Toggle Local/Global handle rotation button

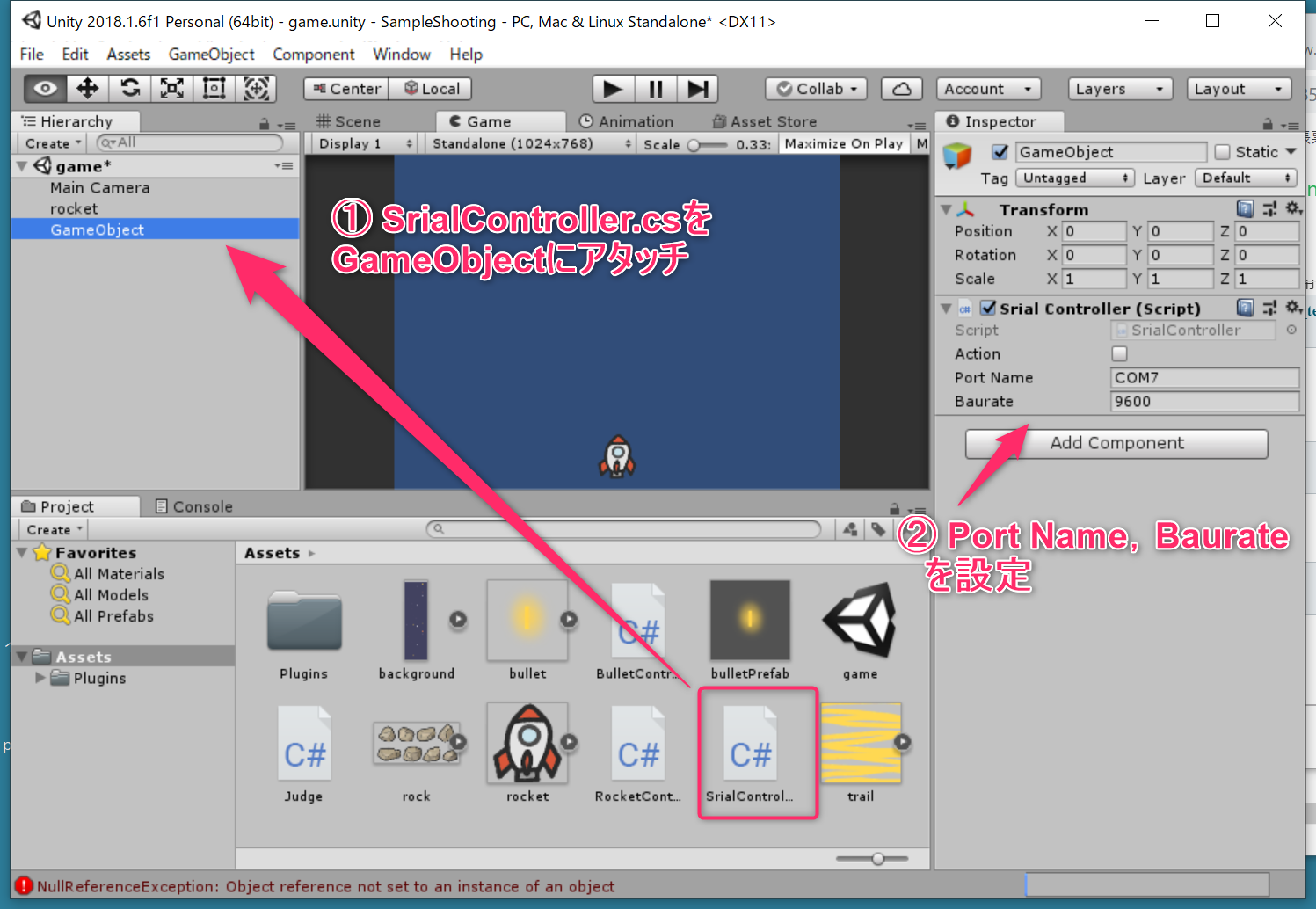(431, 89)
